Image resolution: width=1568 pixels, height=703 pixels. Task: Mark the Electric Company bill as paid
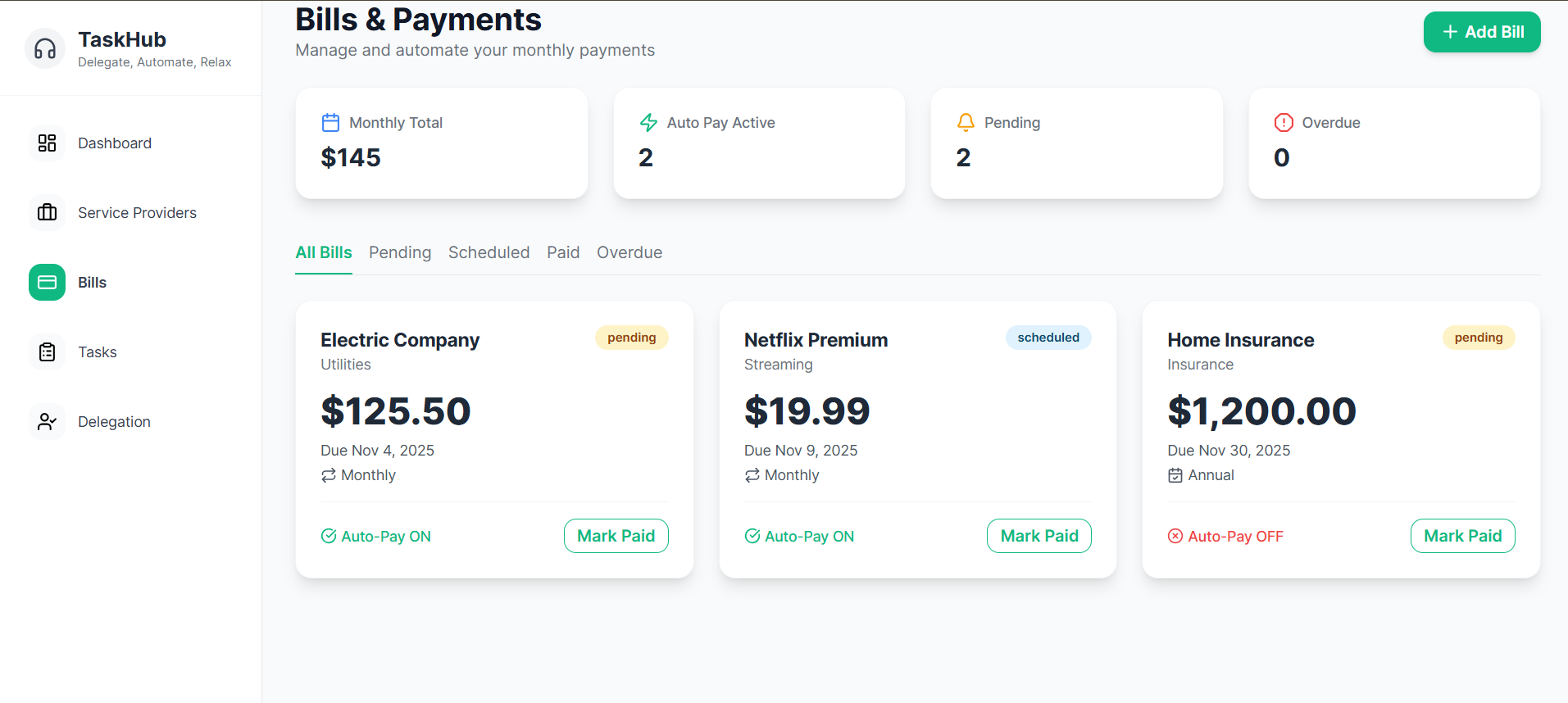[x=616, y=536]
